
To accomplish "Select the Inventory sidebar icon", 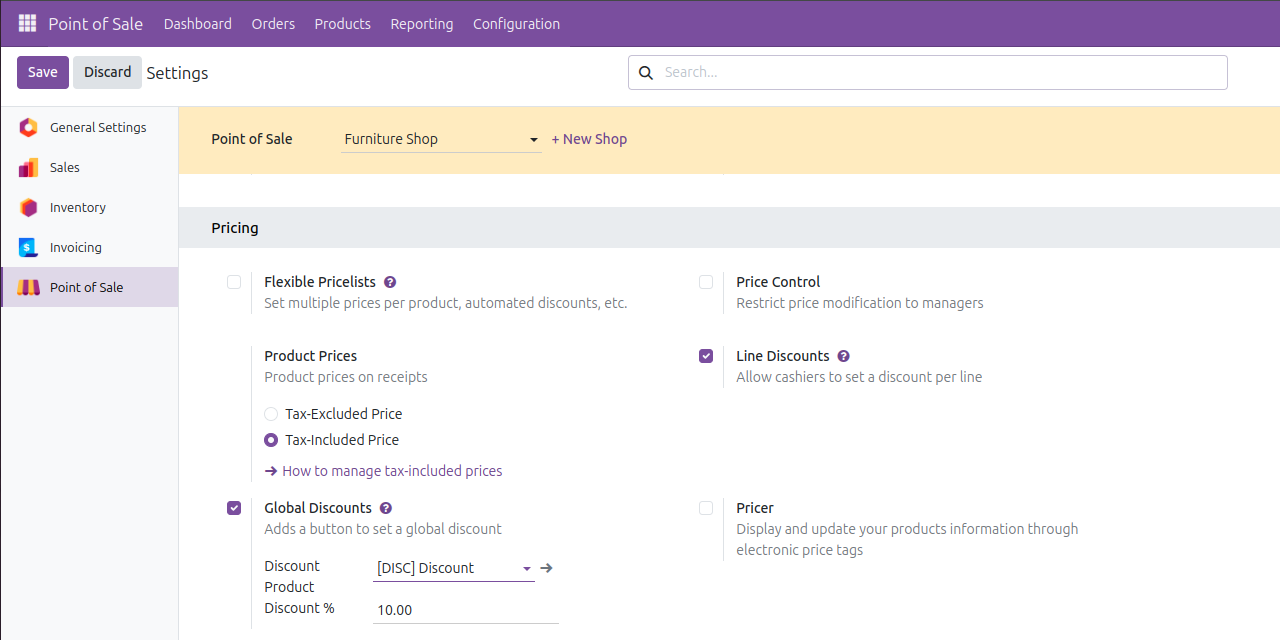I will pos(28,207).
